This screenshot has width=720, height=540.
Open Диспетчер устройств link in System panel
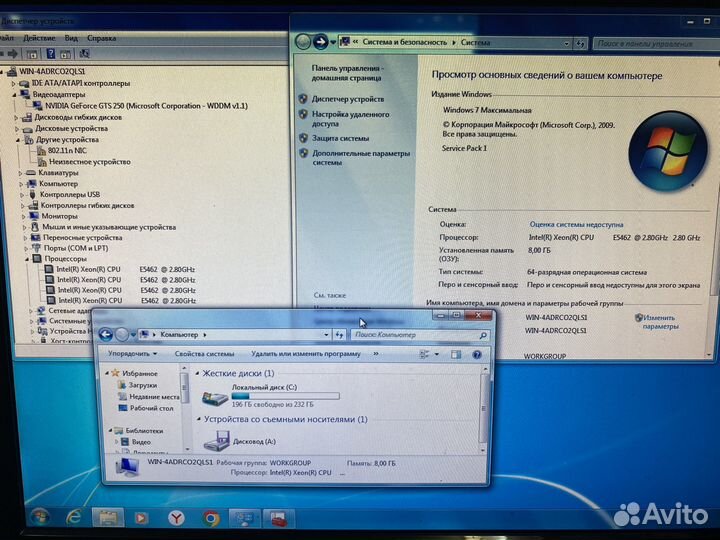pyautogui.click(x=348, y=99)
